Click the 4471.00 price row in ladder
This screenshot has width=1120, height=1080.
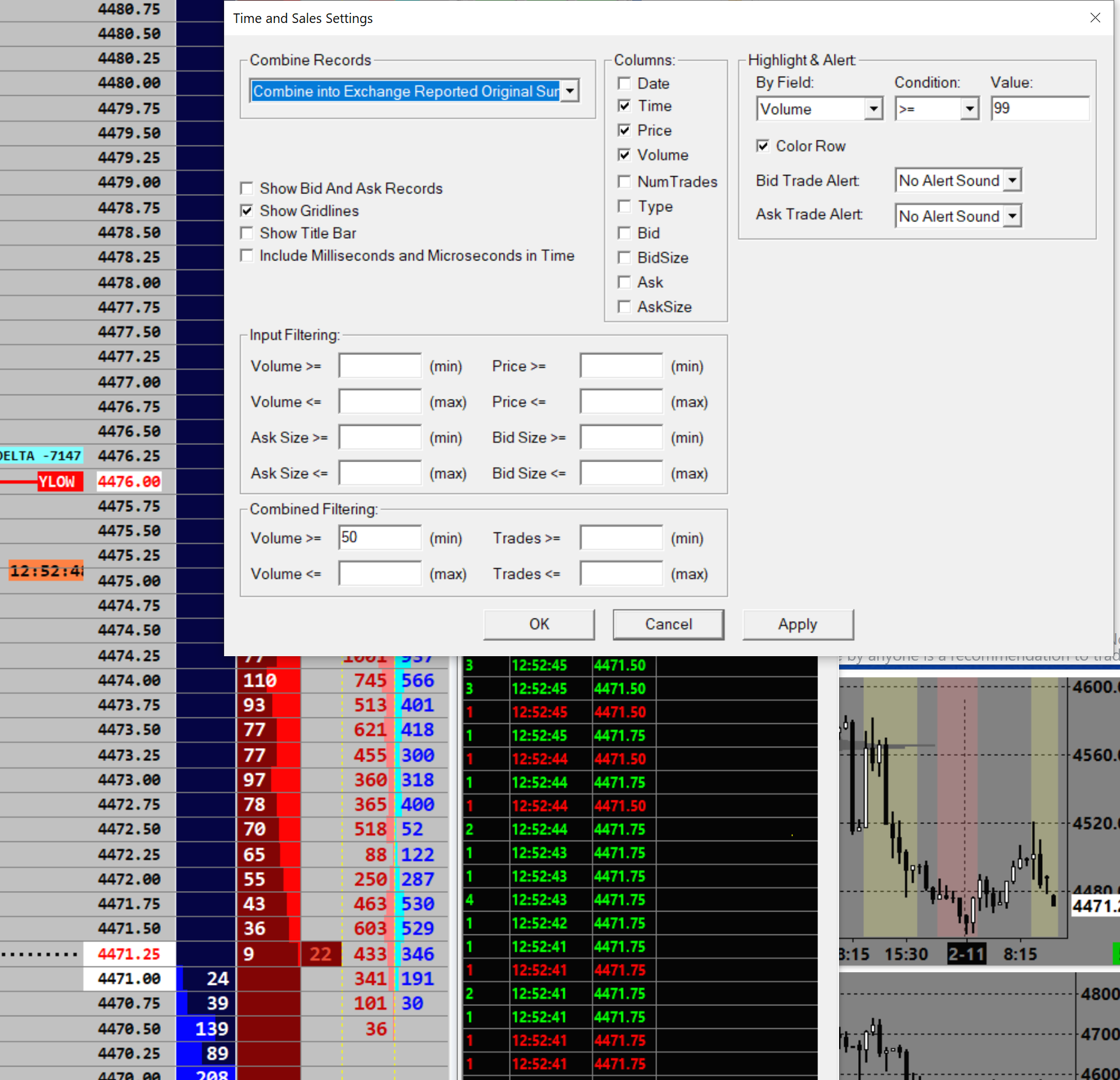pyautogui.click(x=129, y=979)
